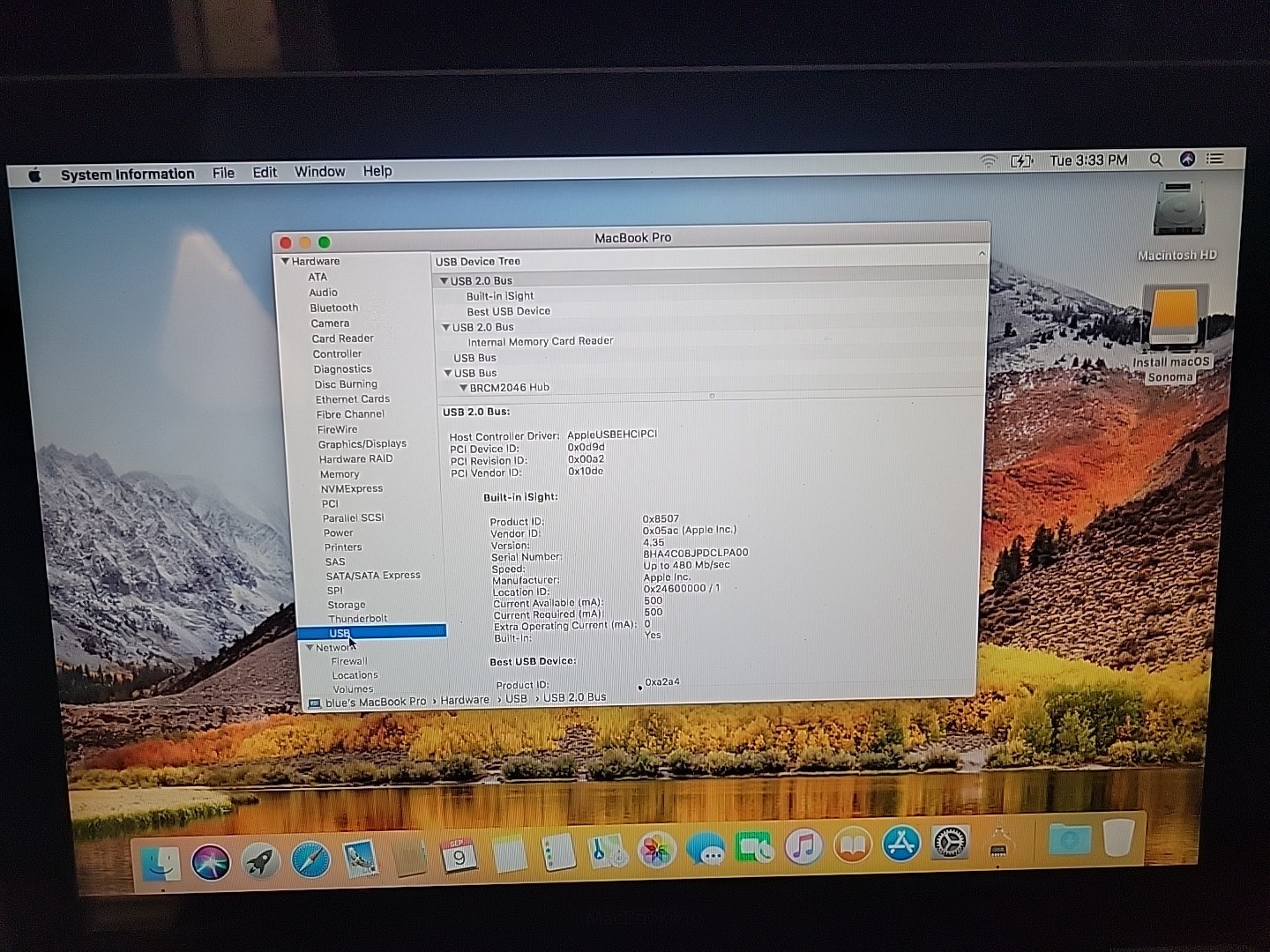The width and height of the screenshot is (1270, 952).
Task: Open Reminders in the Dock
Action: click(558, 853)
